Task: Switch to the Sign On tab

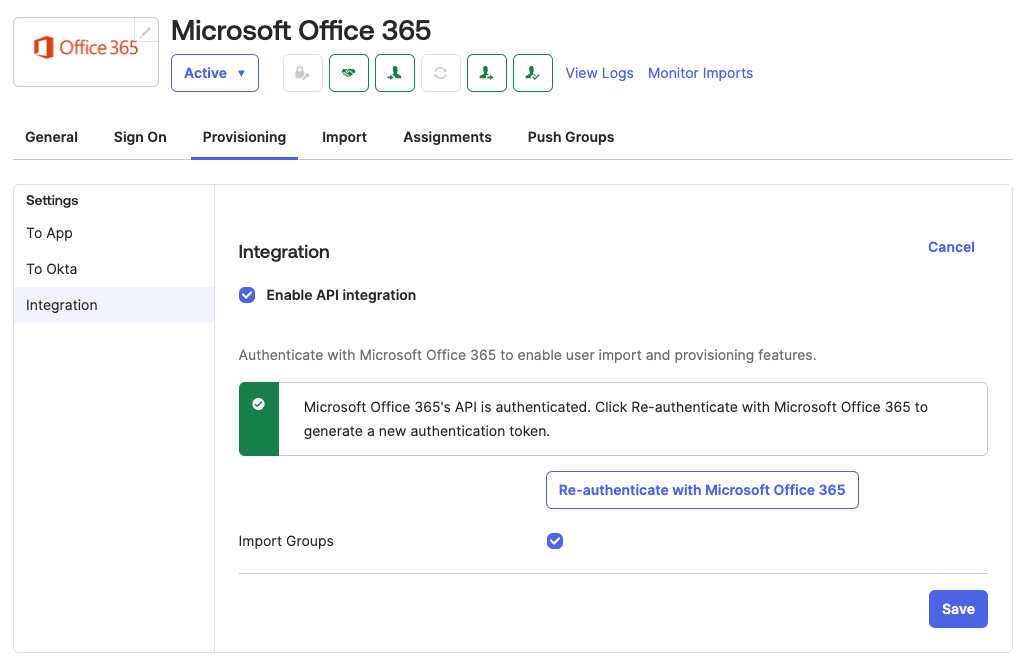Action: (x=139, y=137)
